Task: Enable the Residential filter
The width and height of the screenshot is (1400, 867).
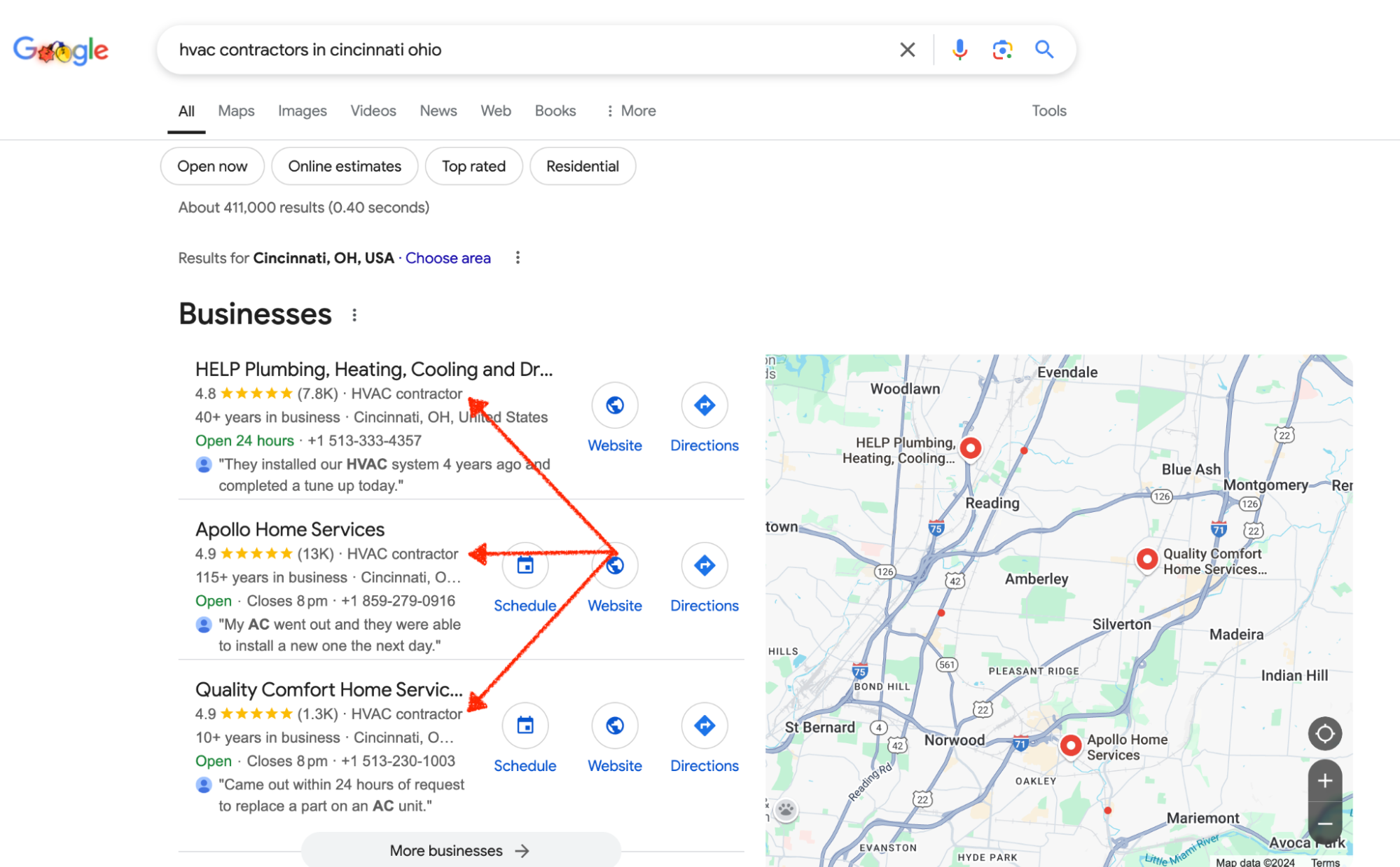Action: click(x=582, y=166)
